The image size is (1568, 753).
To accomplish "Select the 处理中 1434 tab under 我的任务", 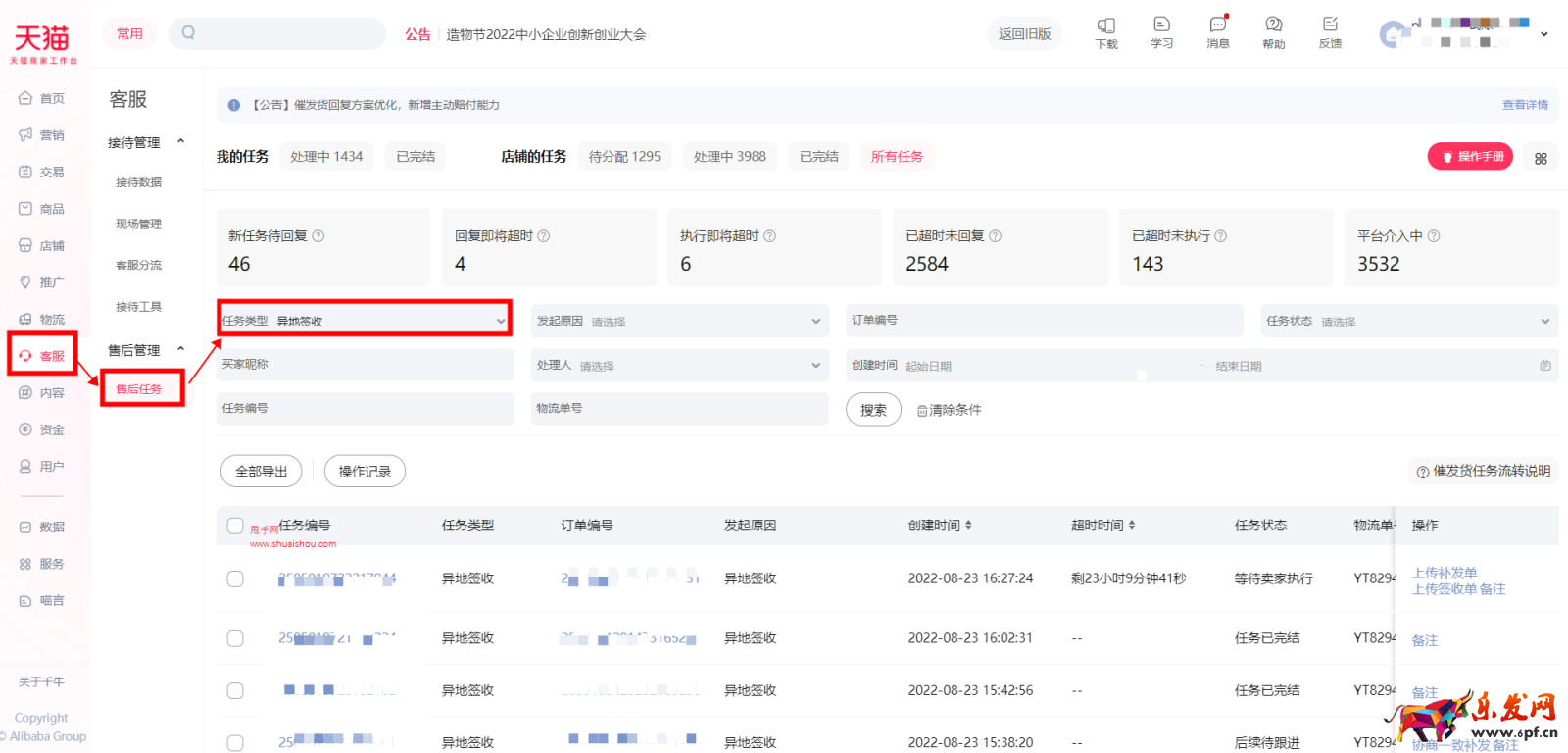I will (x=326, y=157).
